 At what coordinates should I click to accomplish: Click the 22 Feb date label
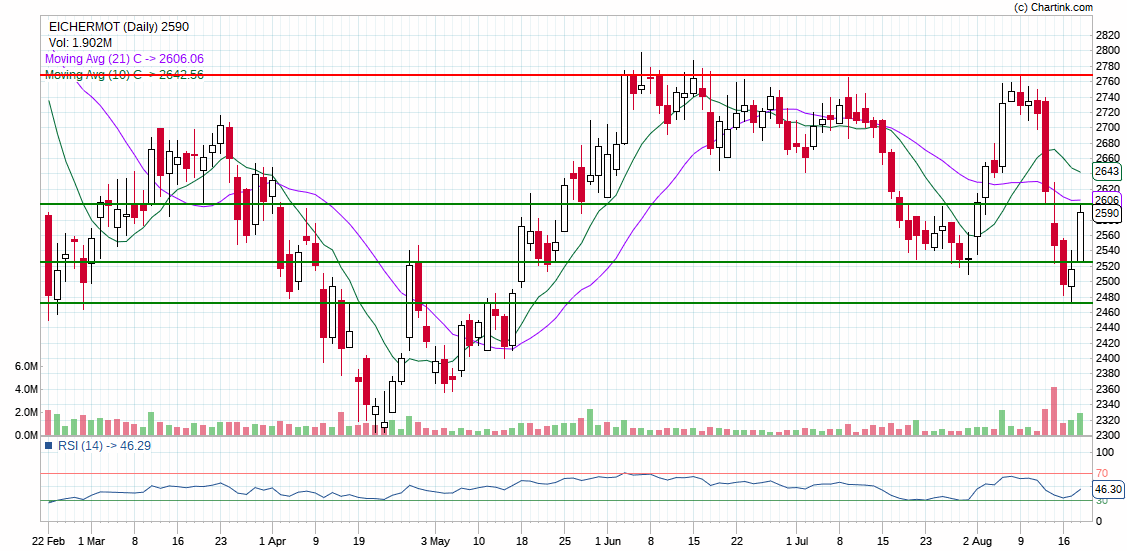coord(47,539)
